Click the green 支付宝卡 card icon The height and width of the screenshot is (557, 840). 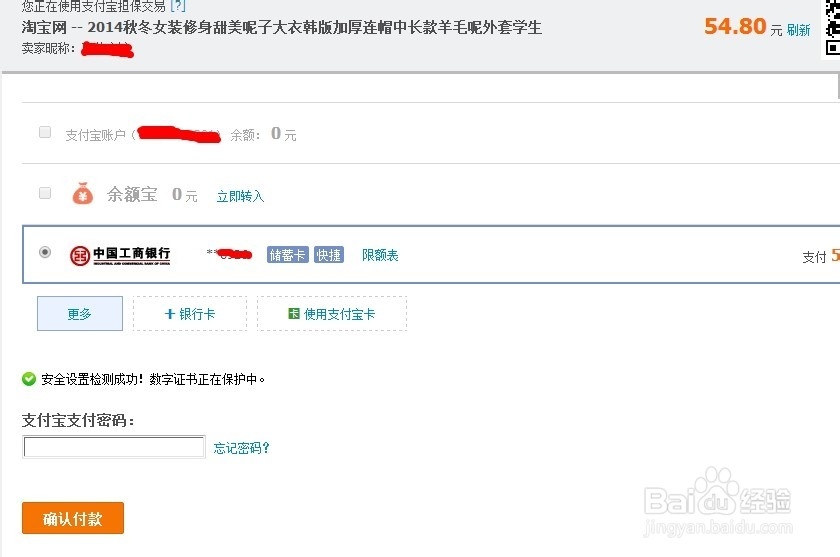[294, 313]
